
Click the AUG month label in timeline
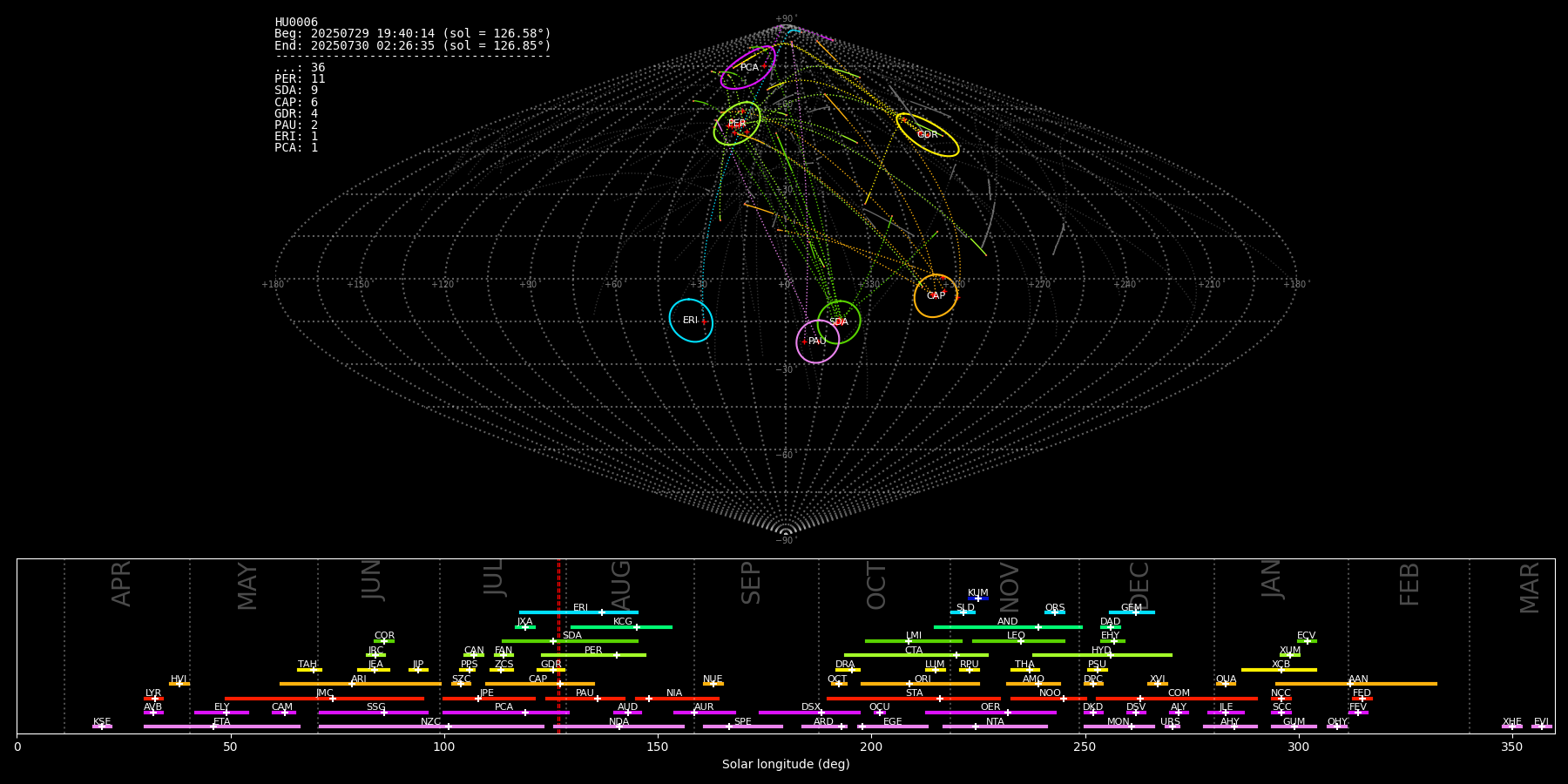point(620,585)
